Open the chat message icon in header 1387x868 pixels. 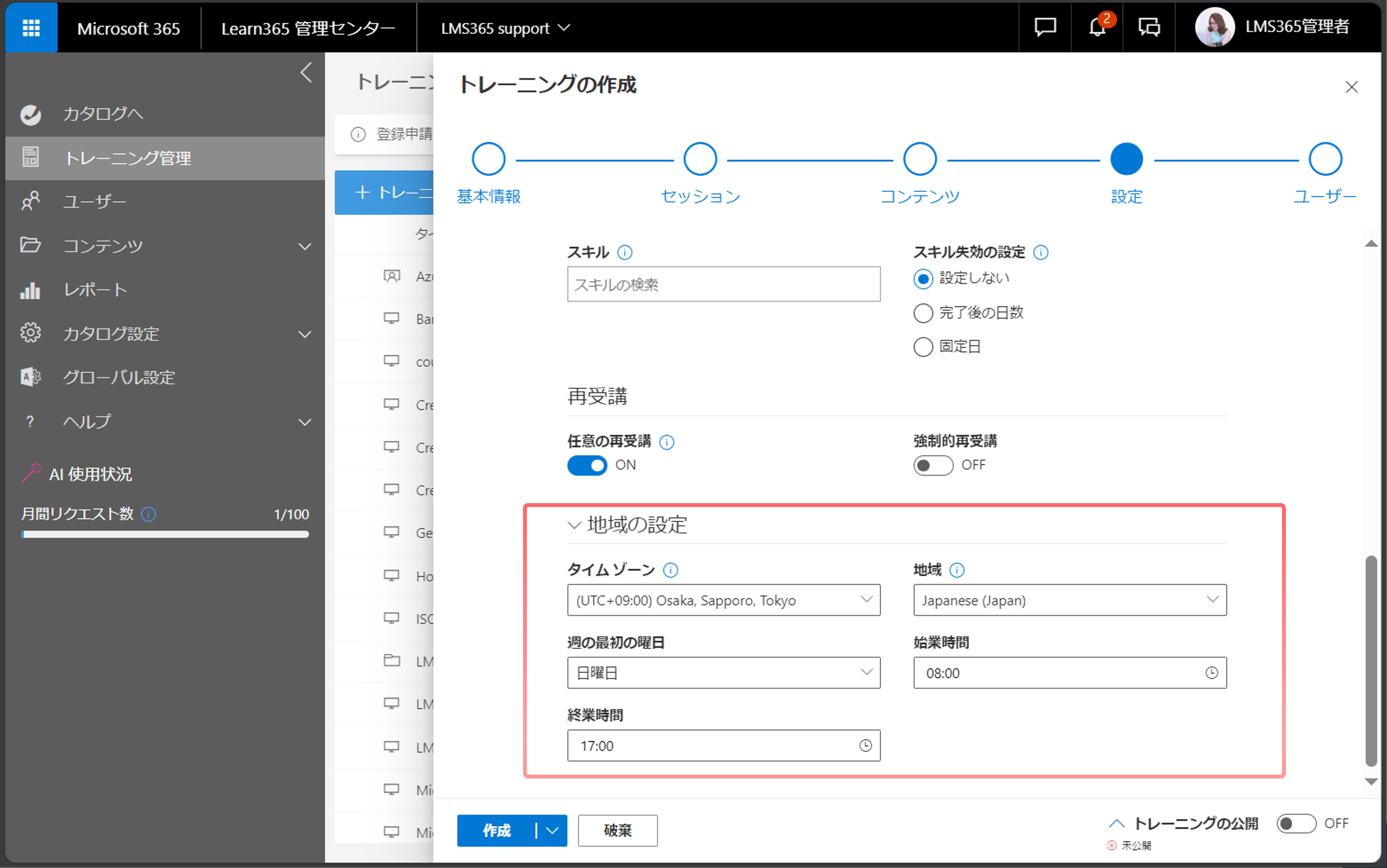(x=1045, y=27)
